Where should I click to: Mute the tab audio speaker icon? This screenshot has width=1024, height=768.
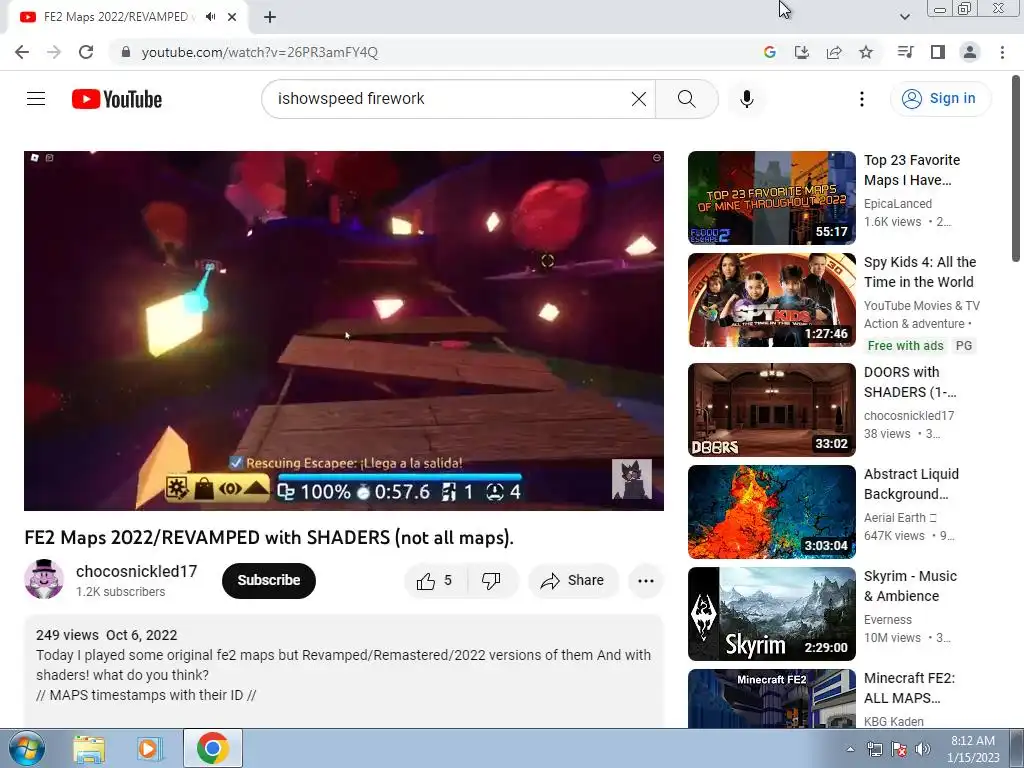210,17
